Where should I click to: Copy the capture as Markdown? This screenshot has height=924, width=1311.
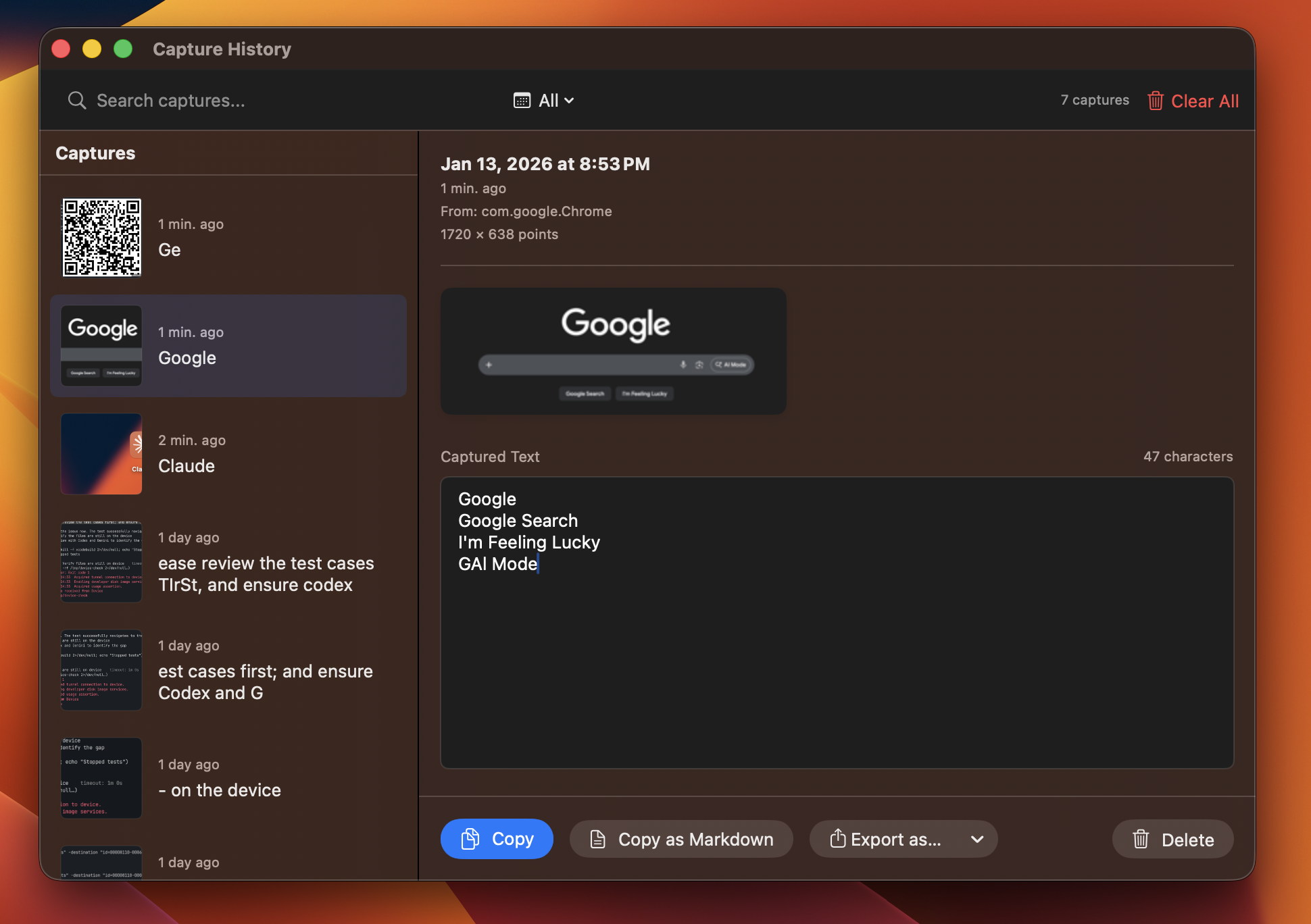tap(681, 839)
